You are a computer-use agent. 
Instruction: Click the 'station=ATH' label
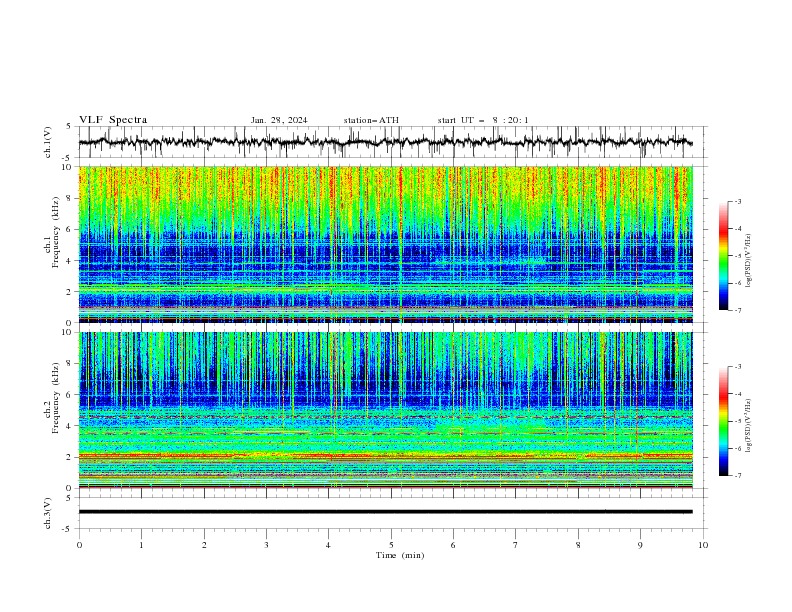[x=371, y=120]
